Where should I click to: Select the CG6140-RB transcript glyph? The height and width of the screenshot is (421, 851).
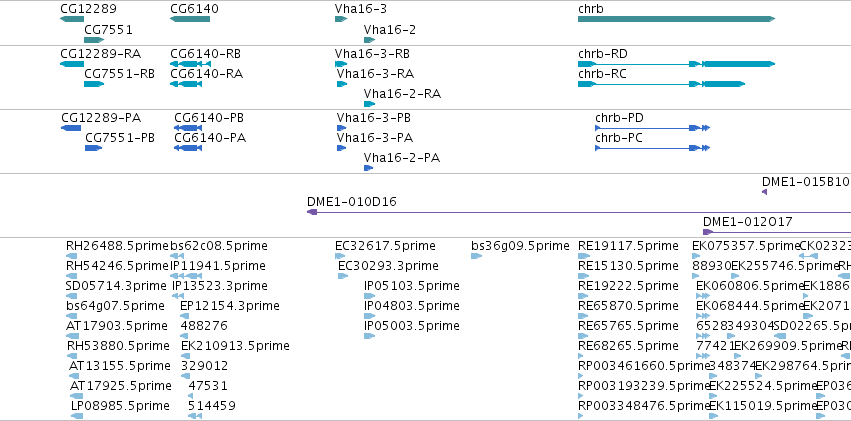[x=190, y=64]
